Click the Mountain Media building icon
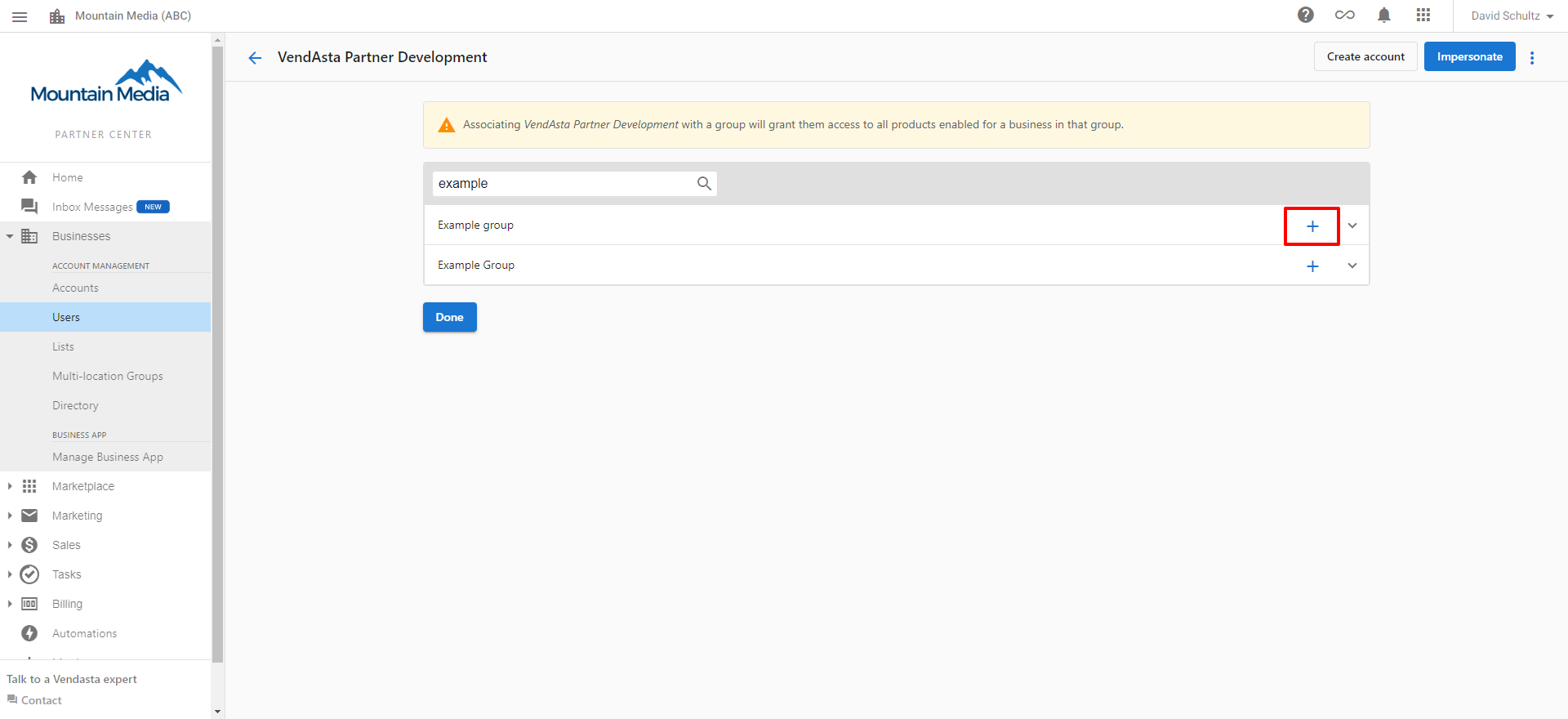This screenshot has height=719, width=1568. point(57,16)
